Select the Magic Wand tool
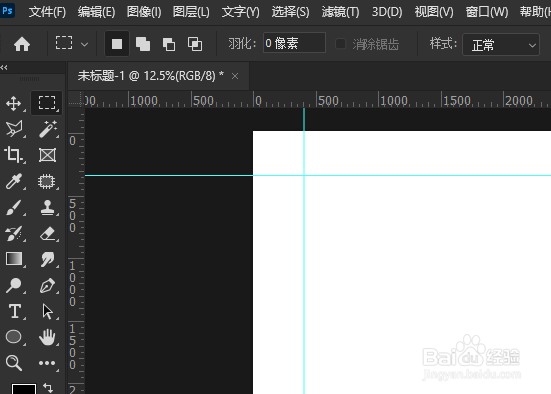The height and width of the screenshot is (394, 551). [47, 129]
